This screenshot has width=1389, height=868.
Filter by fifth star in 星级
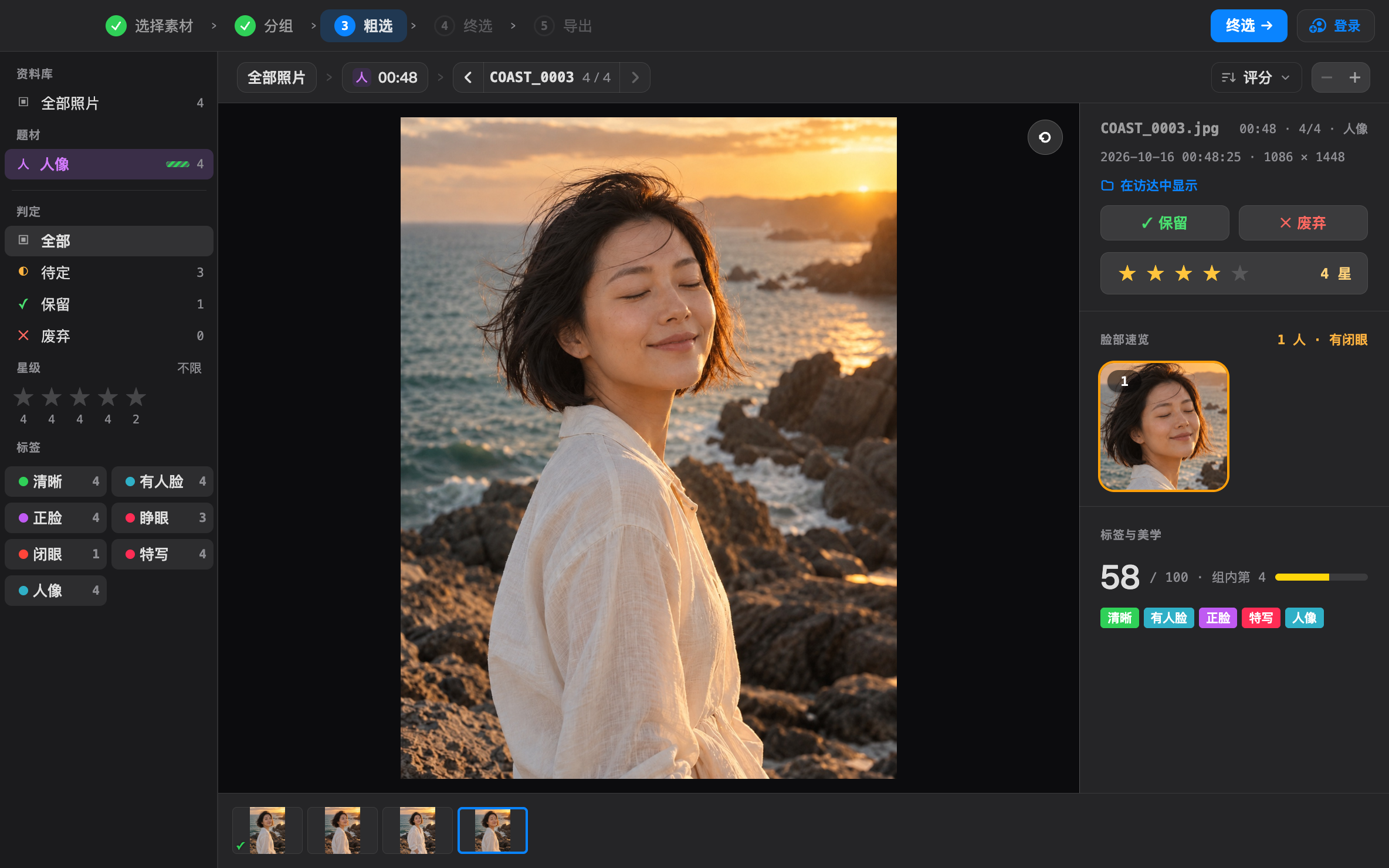pos(136,397)
